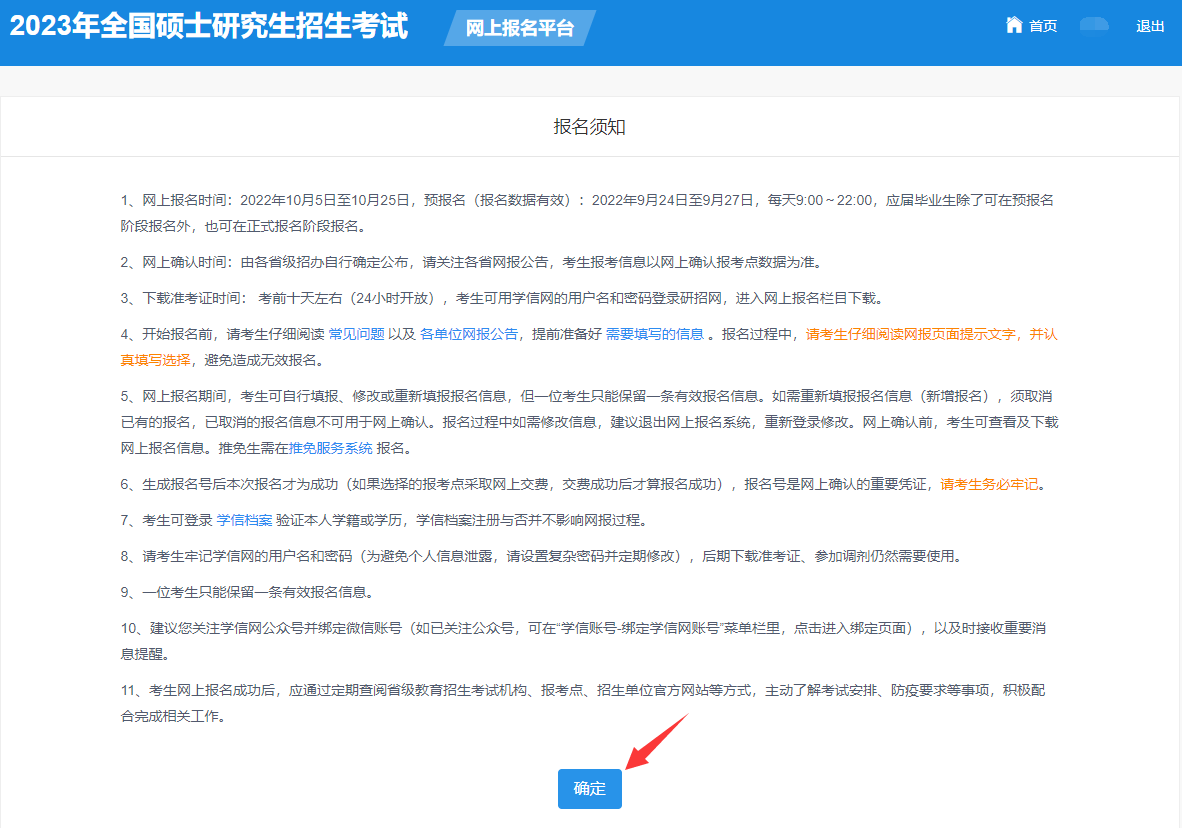Viewport: 1182px width, 828px height.
Task: Visit the 推免服务系统 link
Action: pyautogui.click(x=330, y=448)
